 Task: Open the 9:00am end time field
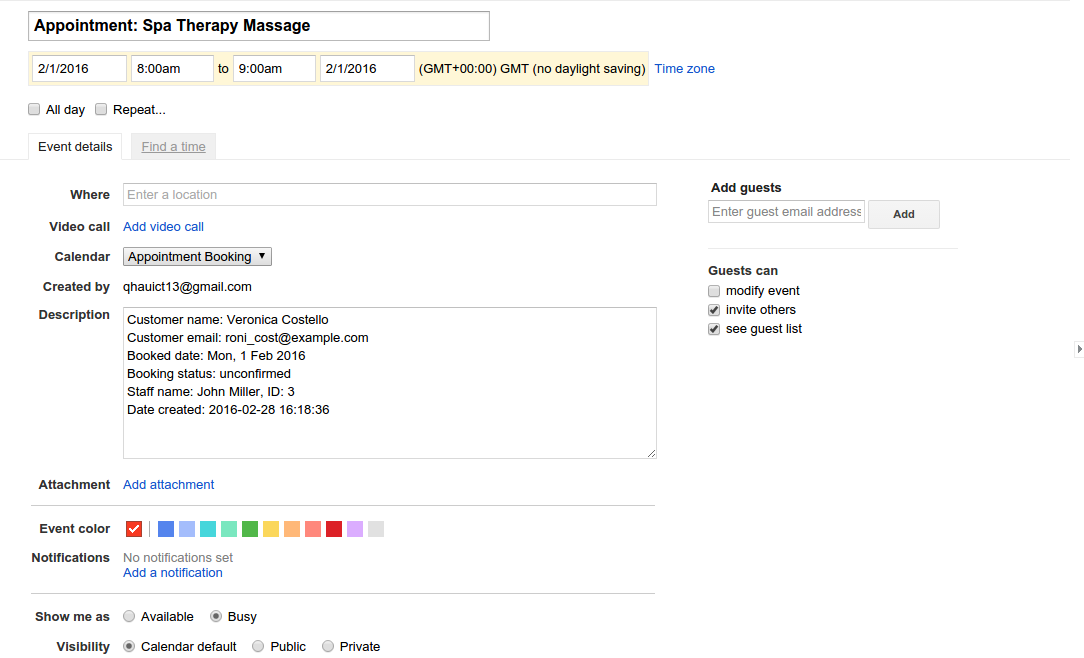point(274,69)
